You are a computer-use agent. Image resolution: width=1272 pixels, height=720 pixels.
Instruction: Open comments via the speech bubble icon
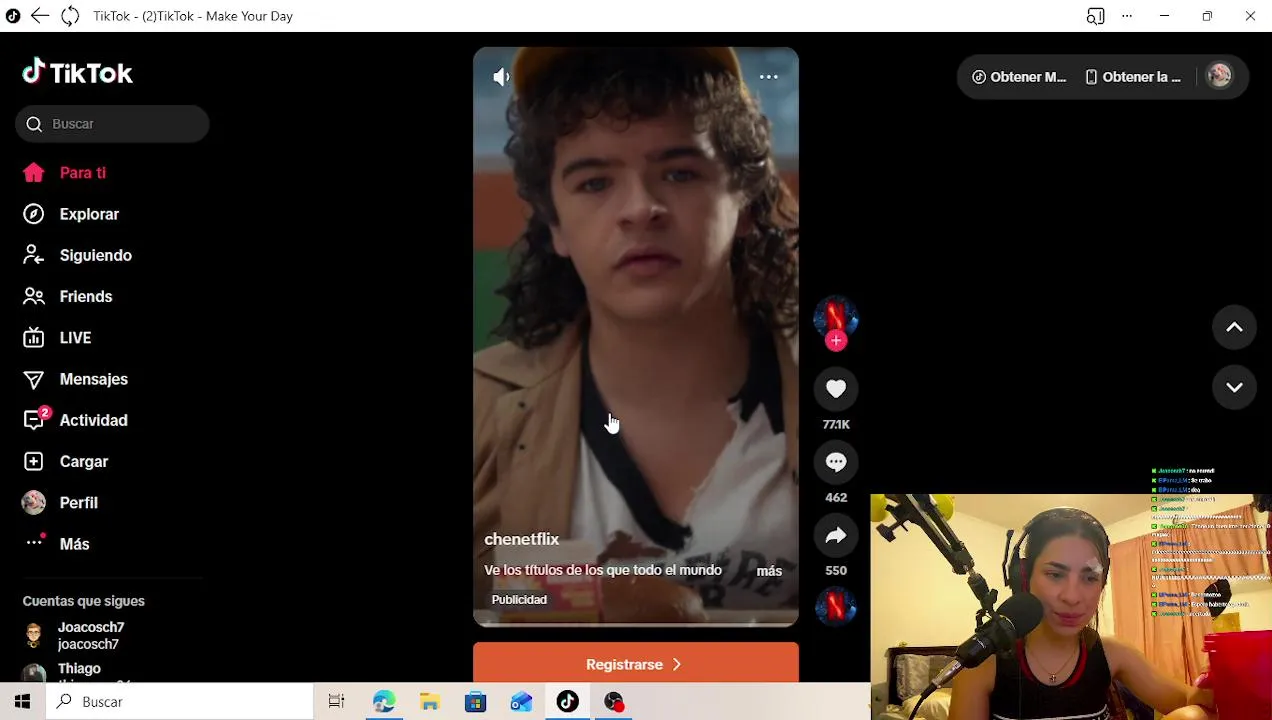point(836,462)
